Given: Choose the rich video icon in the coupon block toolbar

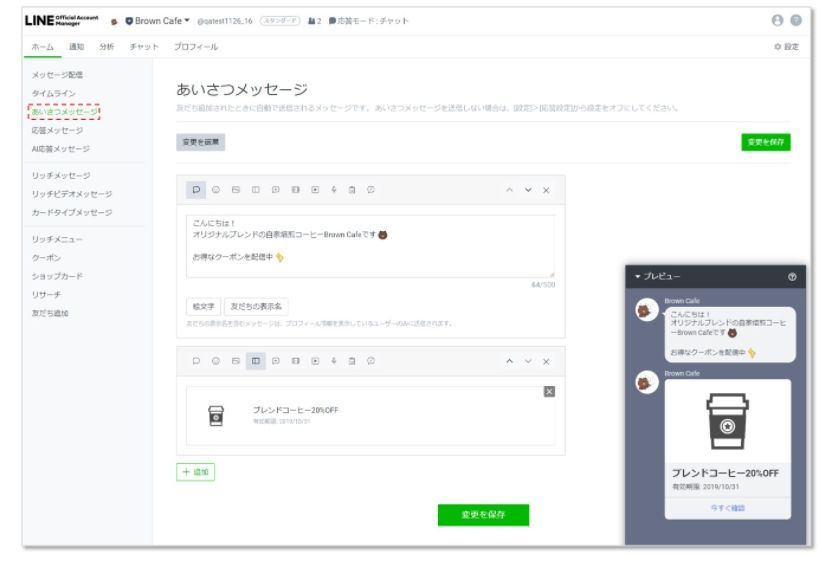Looking at the screenshot, I should coord(296,361).
